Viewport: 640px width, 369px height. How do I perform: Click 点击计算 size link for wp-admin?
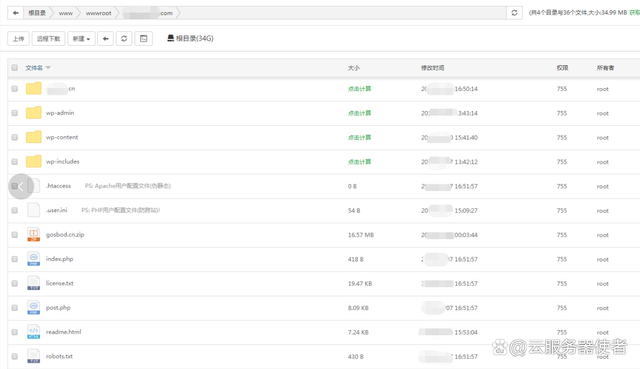point(359,113)
